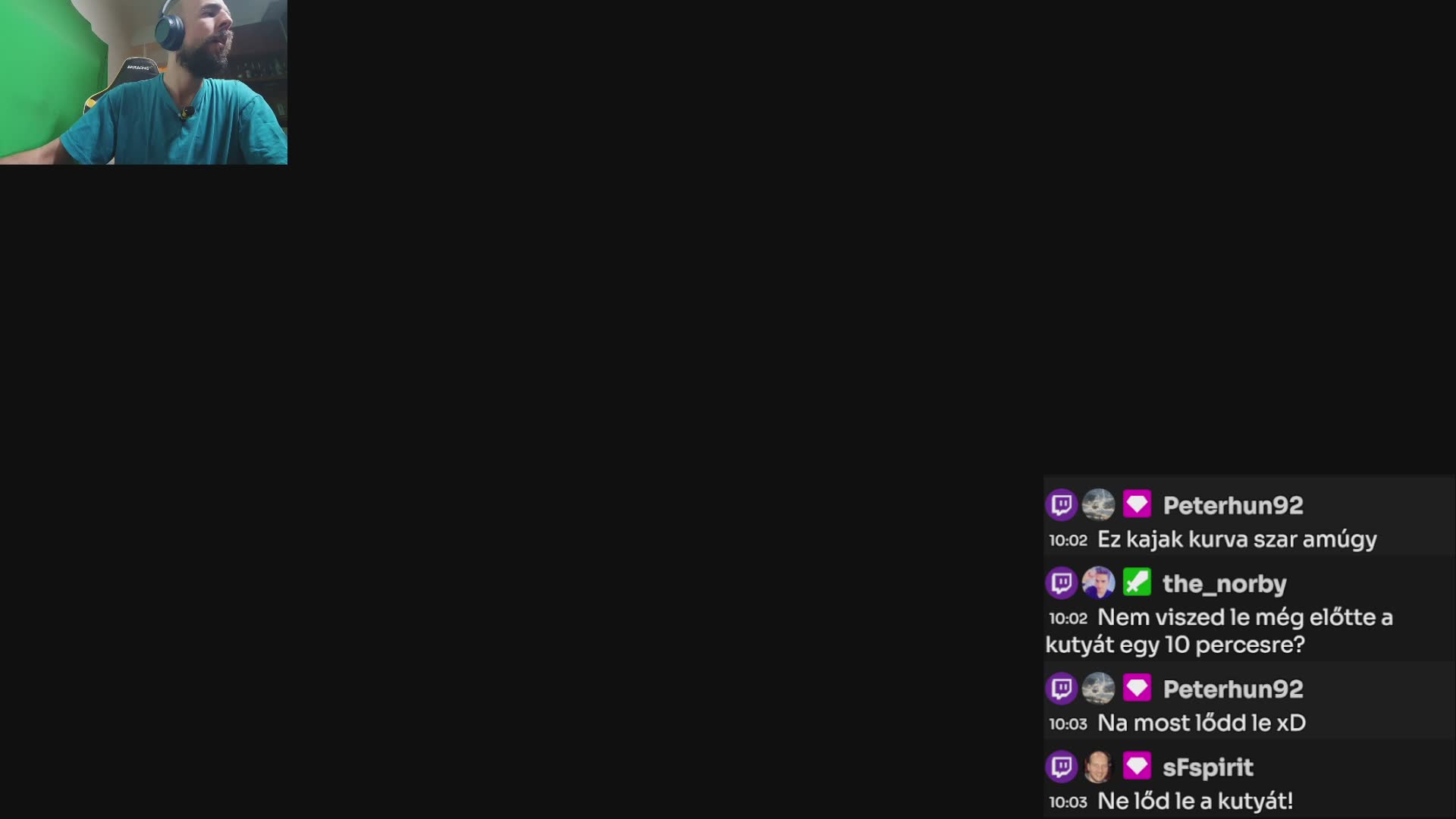Click Twitch icon beside first Peterhun92 message
Viewport: 1456px width, 819px height.
pyautogui.click(x=1062, y=504)
